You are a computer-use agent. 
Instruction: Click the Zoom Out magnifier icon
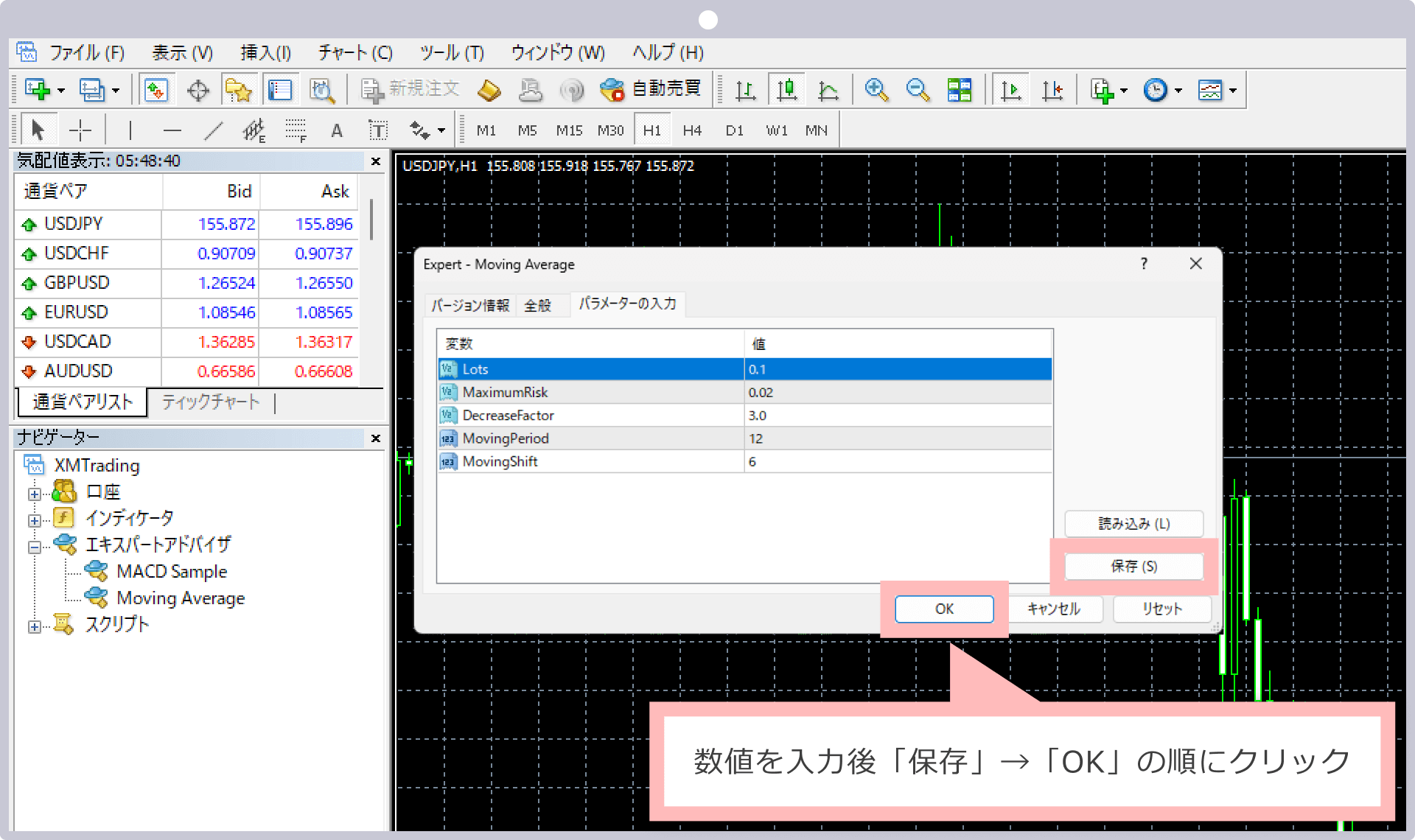coord(918,90)
